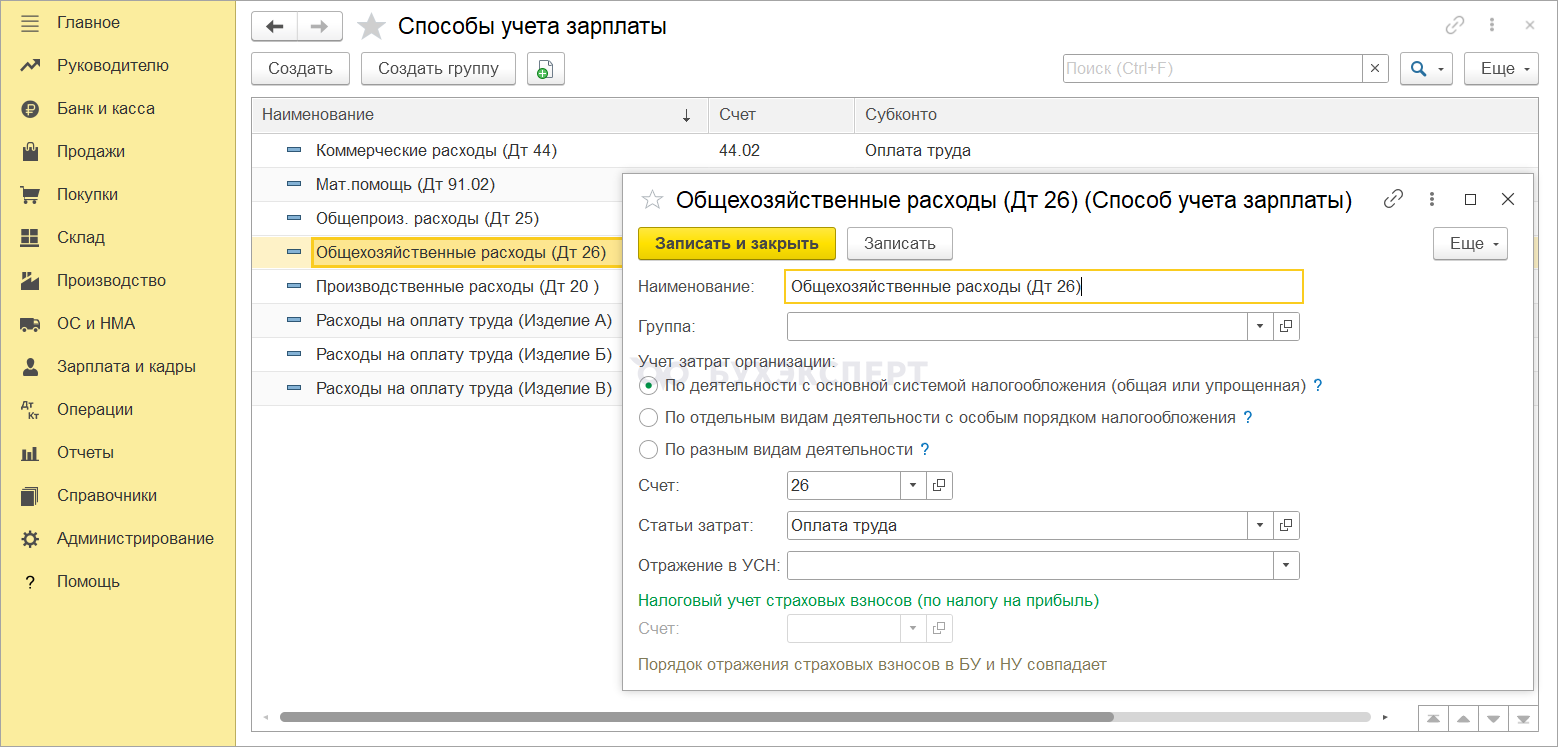
Task: Expand the Группа dropdown list
Action: pyautogui.click(x=1259, y=327)
